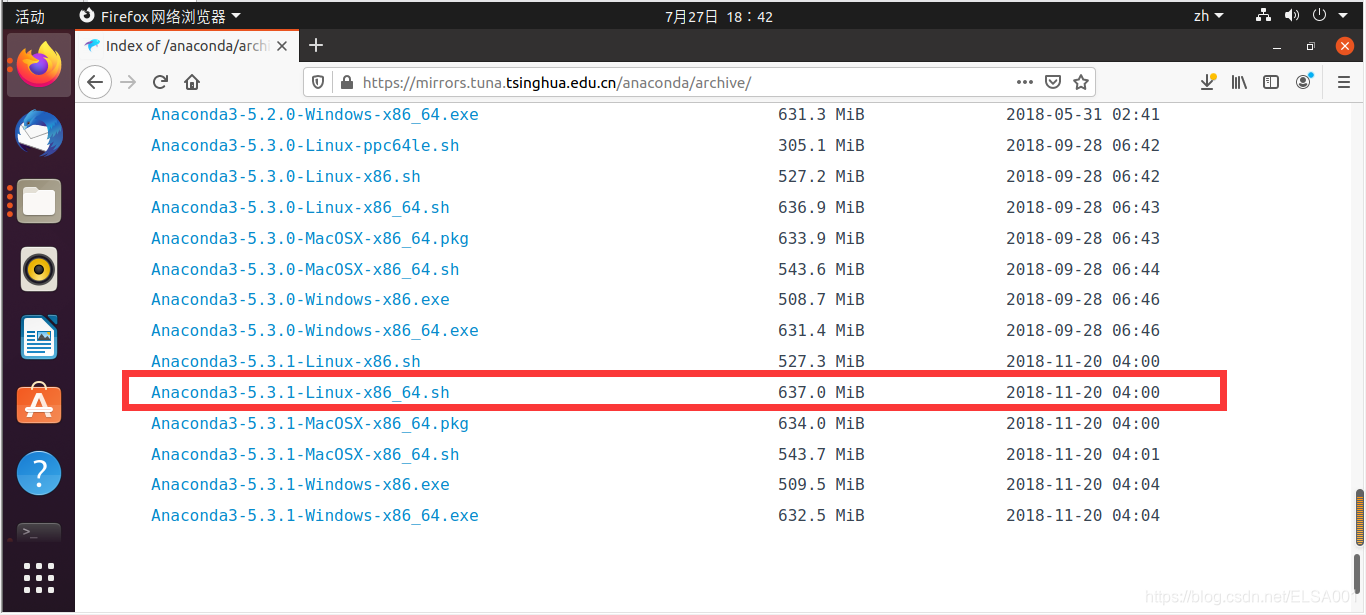This screenshot has height=615, width=1366.
Task: Download Anaconda3-5.3.0-Linux-x86_64.sh
Action: click(x=300, y=208)
